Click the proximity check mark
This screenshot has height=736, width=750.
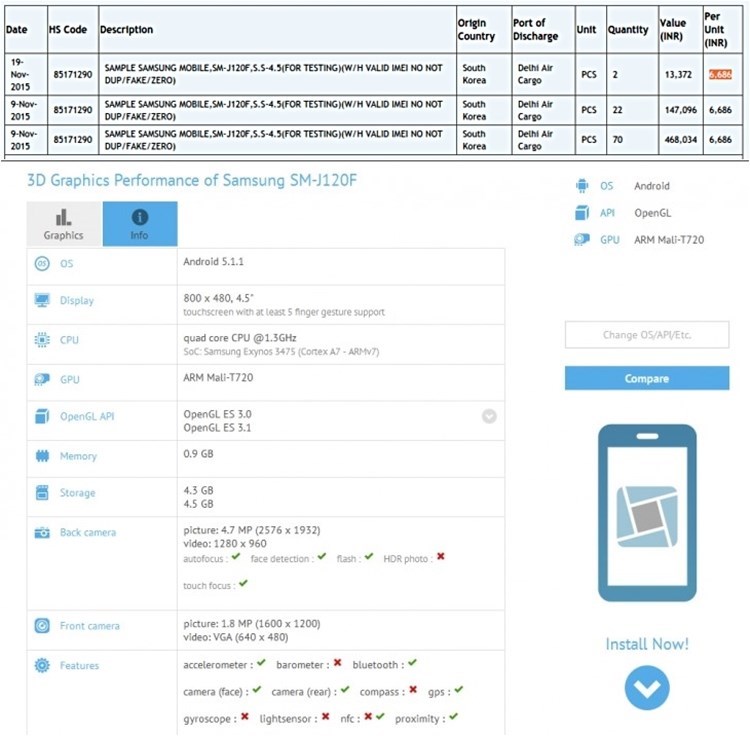pyautogui.click(x=453, y=716)
